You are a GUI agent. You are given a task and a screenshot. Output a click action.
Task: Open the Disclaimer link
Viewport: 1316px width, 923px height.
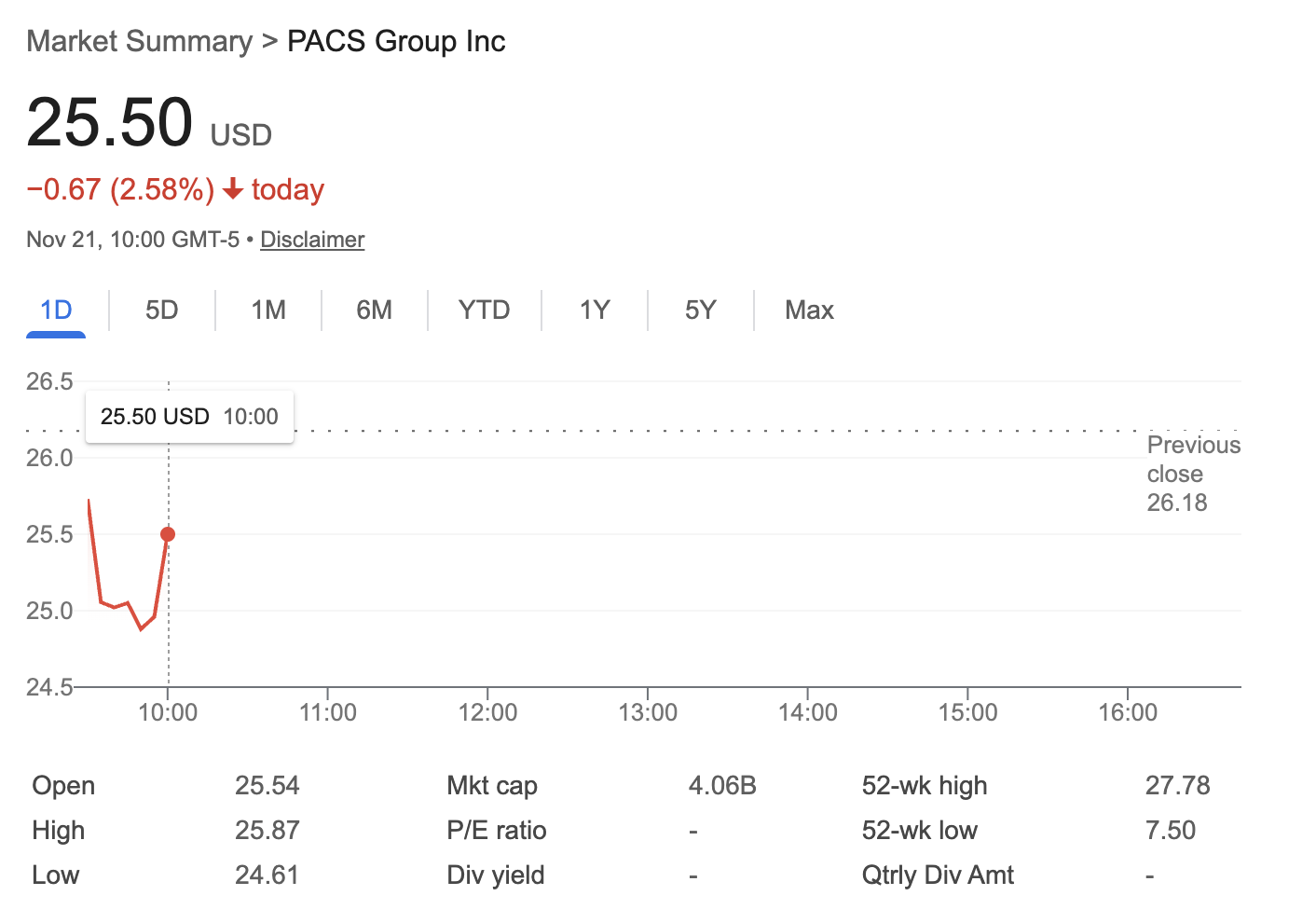point(311,239)
